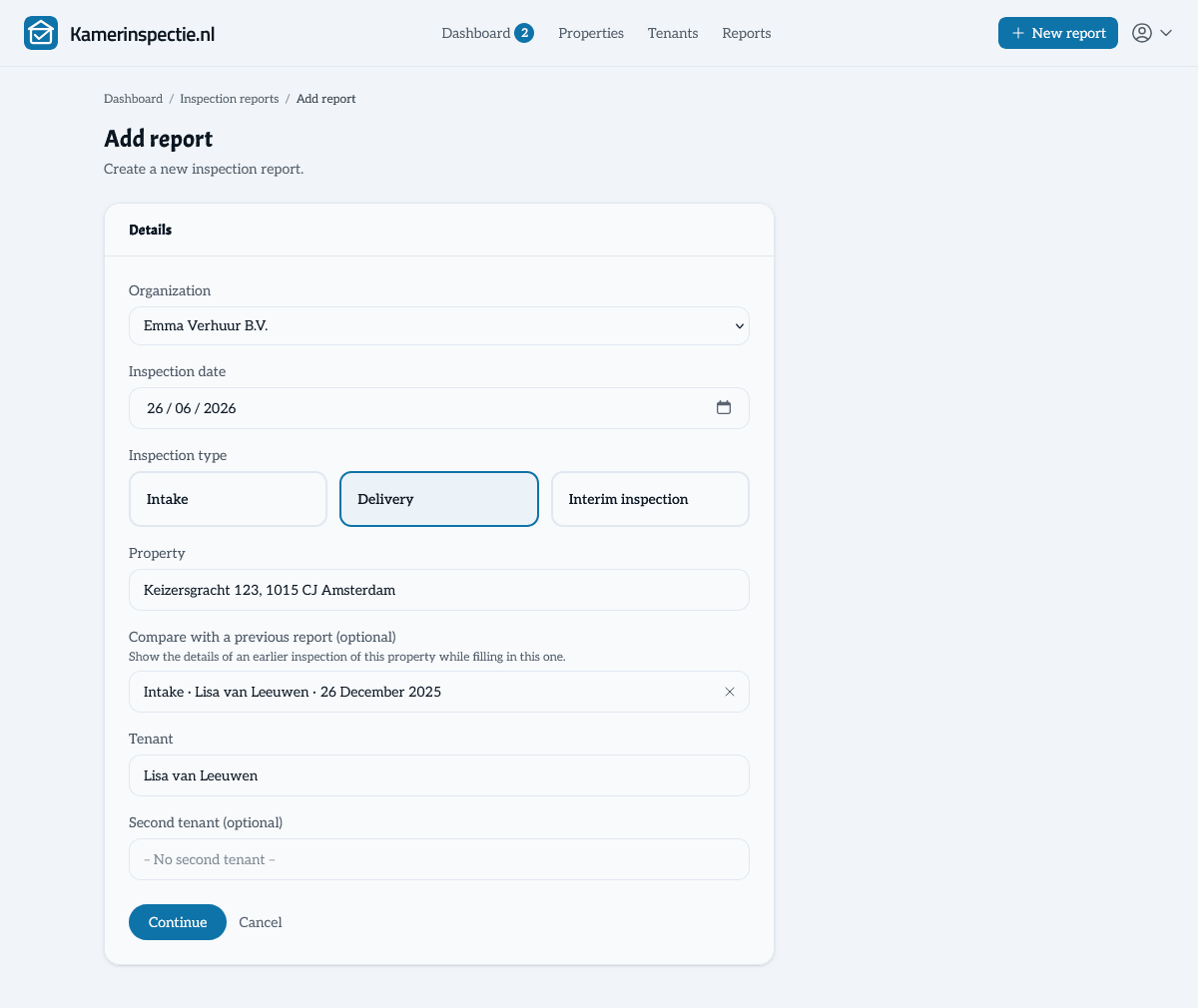Screen dimensions: 1198x1008
Task: Clear the selected previous report with X
Action: (x=730, y=692)
